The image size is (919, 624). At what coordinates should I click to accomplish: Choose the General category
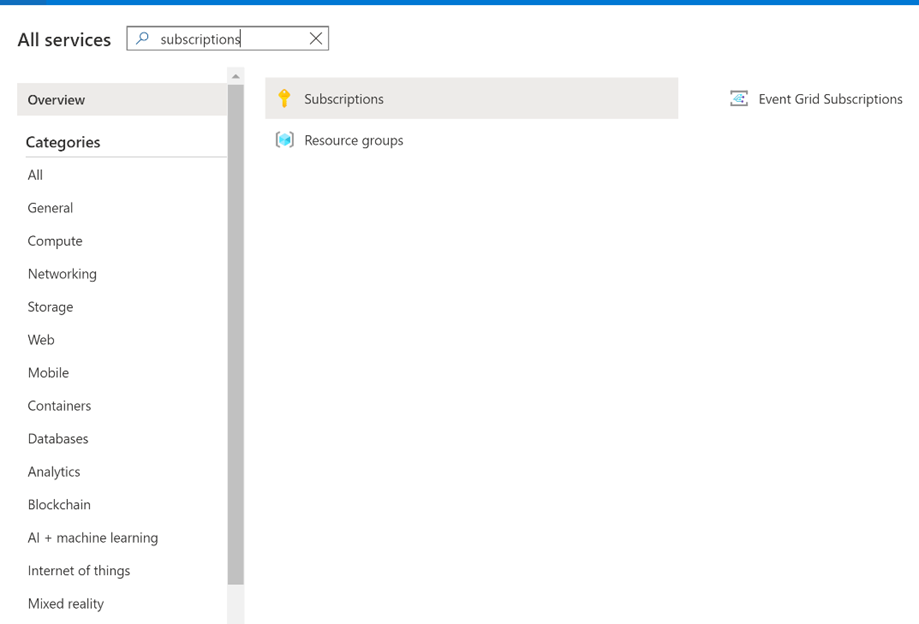[51, 208]
